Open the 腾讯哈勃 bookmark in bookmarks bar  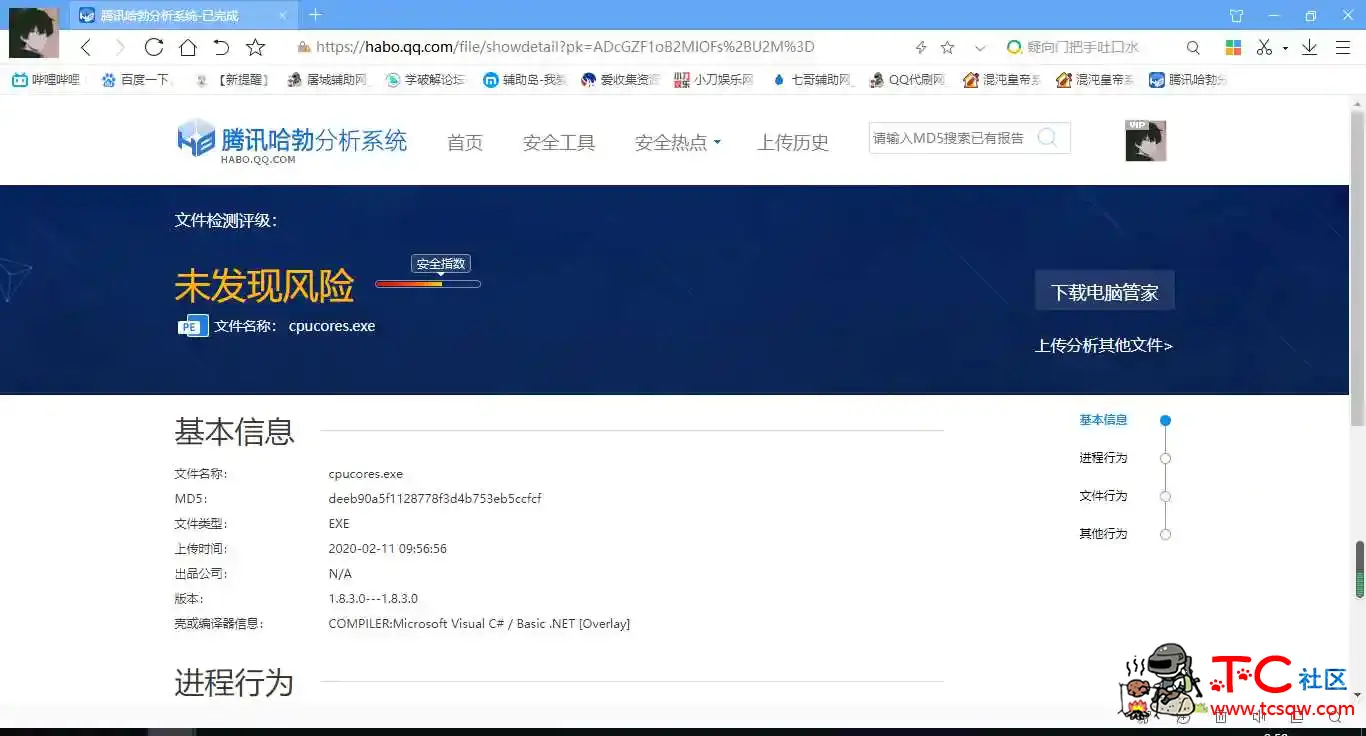coord(1188,80)
